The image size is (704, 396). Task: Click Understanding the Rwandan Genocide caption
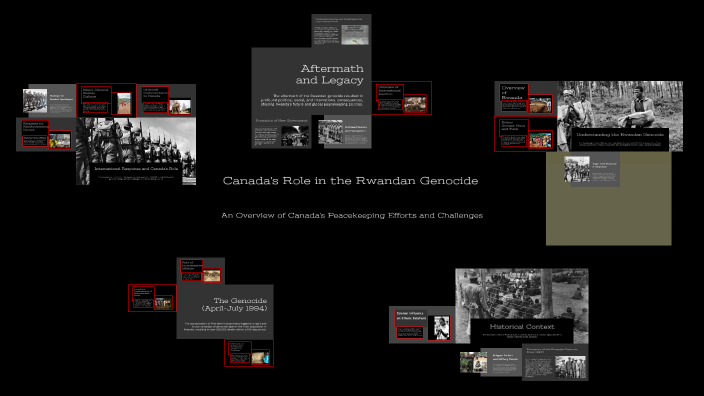click(x=620, y=134)
